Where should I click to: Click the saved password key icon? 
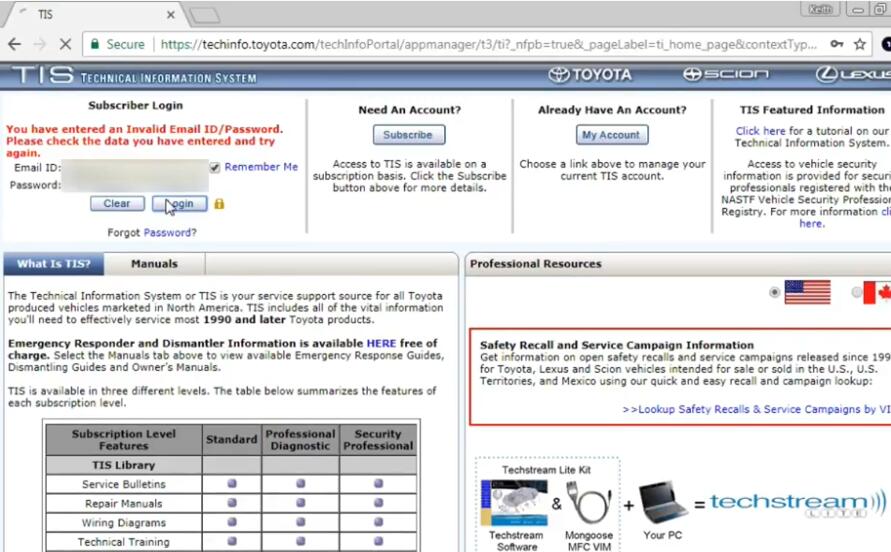click(836, 44)
